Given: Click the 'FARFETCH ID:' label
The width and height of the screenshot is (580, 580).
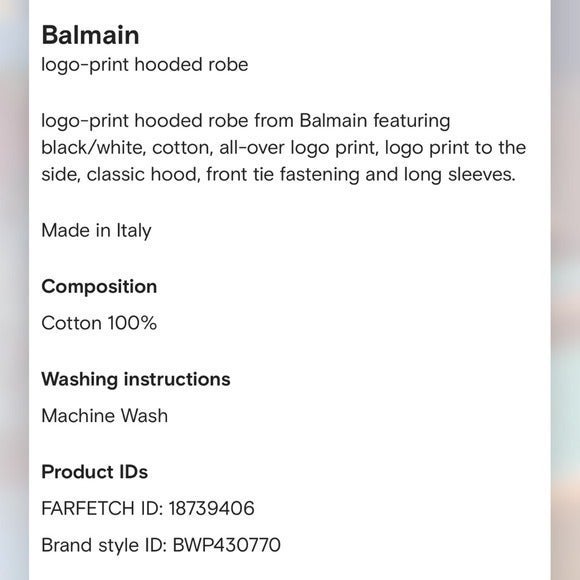Looking at the screenshot, I should pos(102,508).
